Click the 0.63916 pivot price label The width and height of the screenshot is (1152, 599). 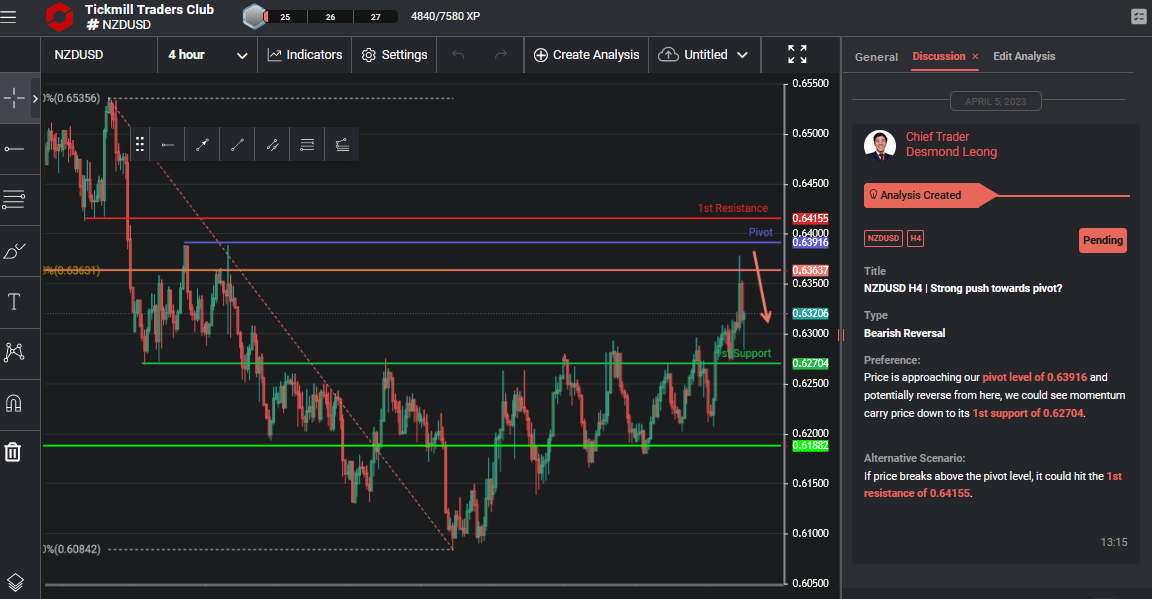[810, 243]
